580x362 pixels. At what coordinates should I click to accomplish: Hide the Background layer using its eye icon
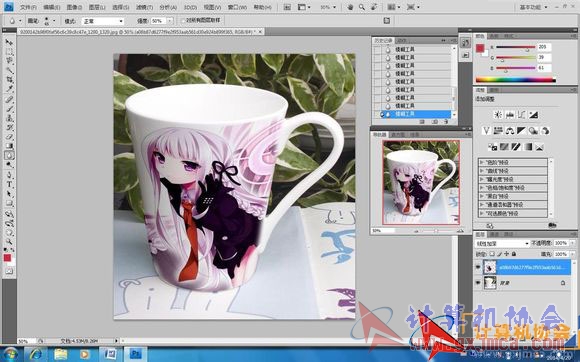tap(478, 283)
